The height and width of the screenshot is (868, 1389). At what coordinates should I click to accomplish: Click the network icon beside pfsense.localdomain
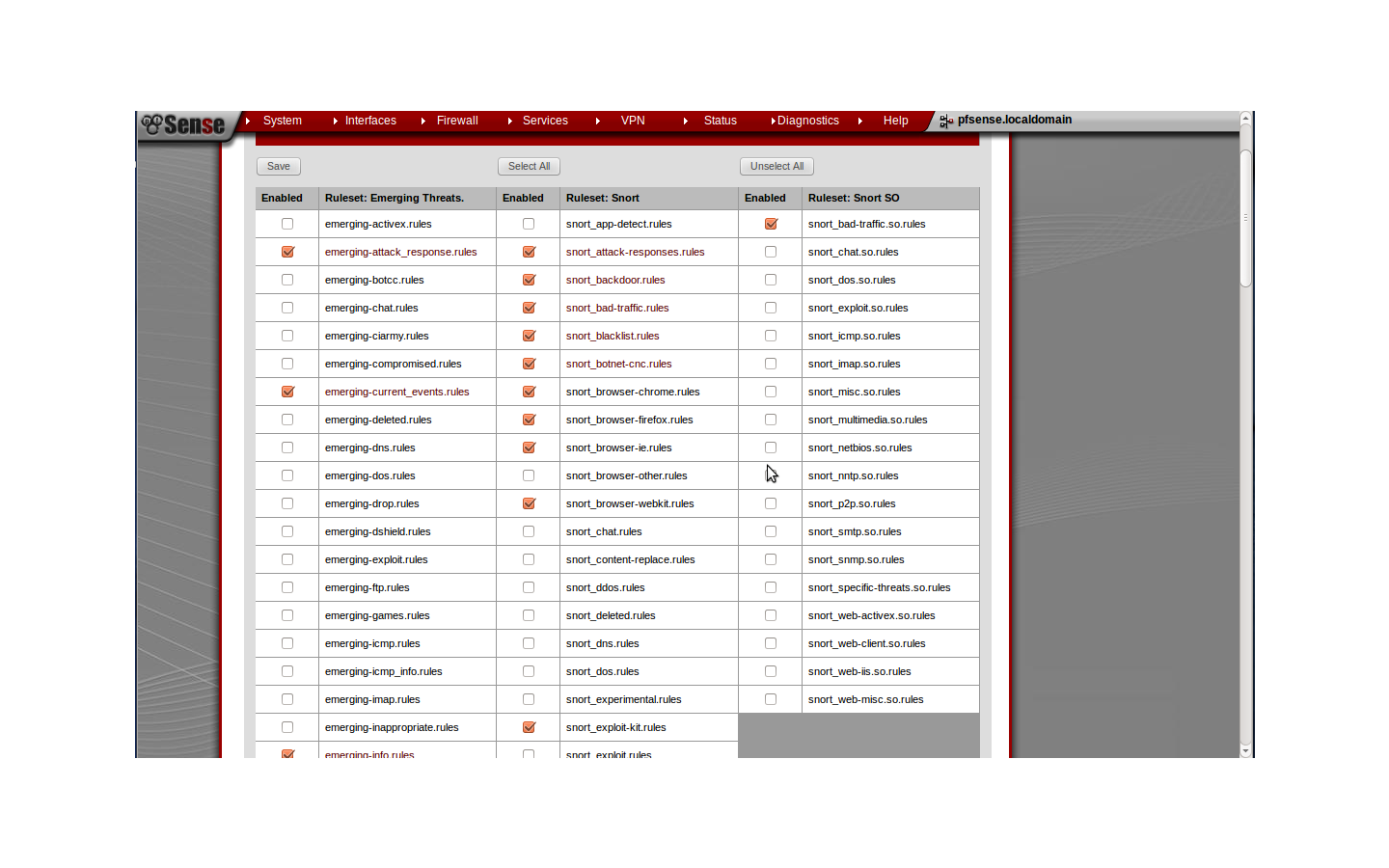click(945, 122)
